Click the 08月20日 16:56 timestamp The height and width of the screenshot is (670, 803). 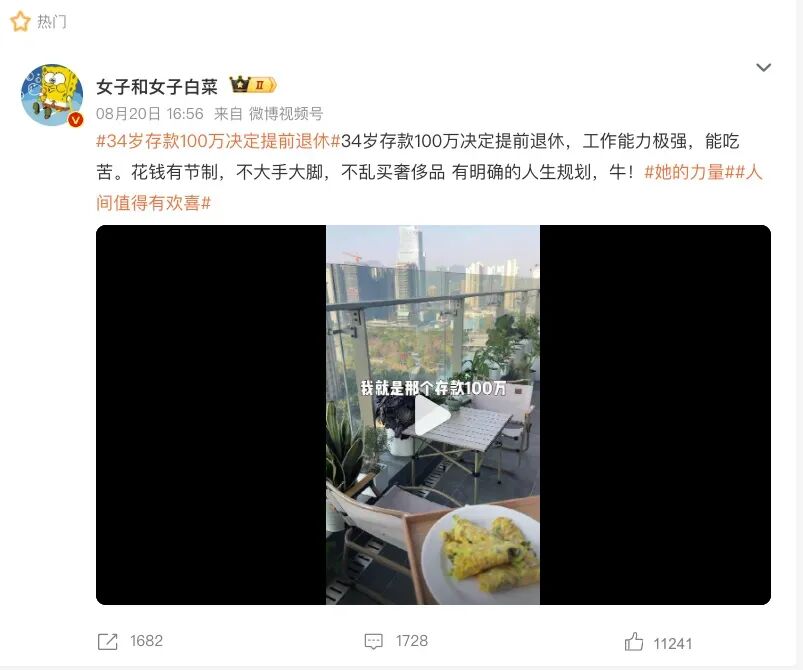150,114
